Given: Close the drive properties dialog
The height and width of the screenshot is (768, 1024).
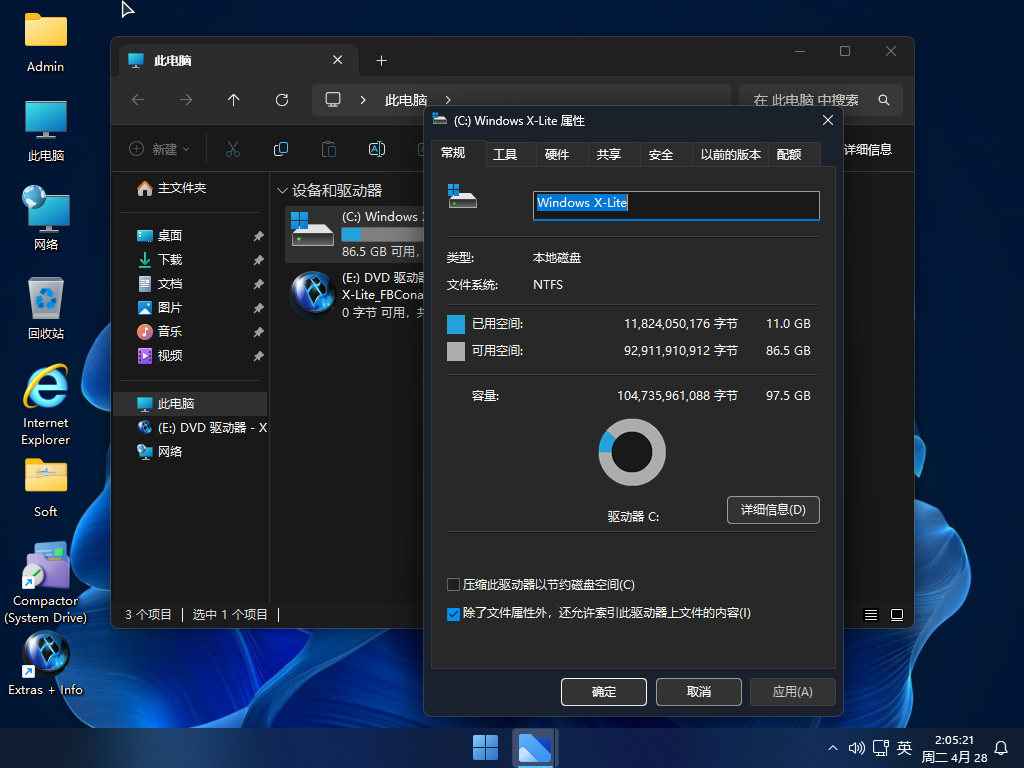Looking at the screenshot, I should pos(828,120).
